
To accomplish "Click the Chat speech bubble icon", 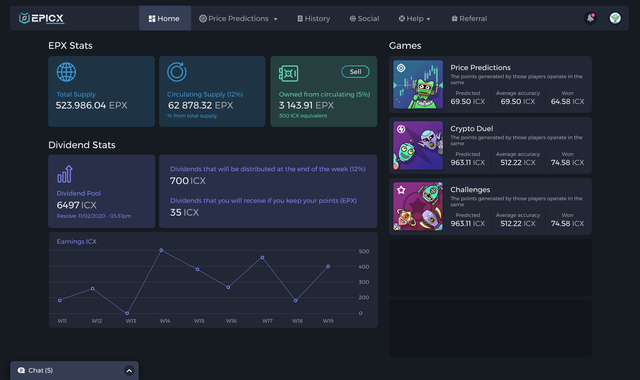I will click(21, 371).
